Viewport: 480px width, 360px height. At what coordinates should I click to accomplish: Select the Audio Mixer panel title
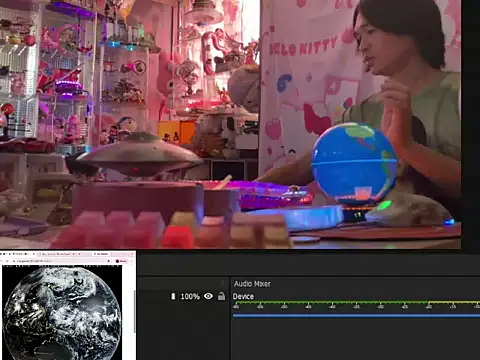252,284
